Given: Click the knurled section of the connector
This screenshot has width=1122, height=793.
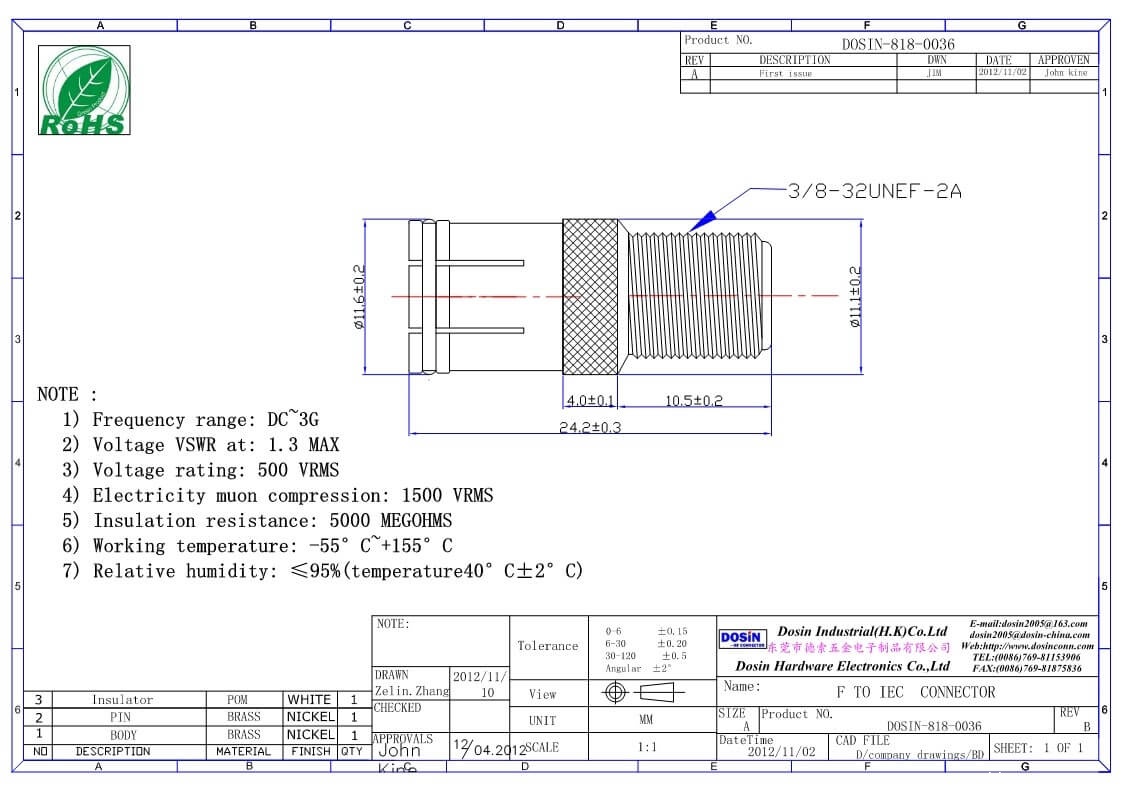Looking at the screenshot, I should (x=591, y=297).
